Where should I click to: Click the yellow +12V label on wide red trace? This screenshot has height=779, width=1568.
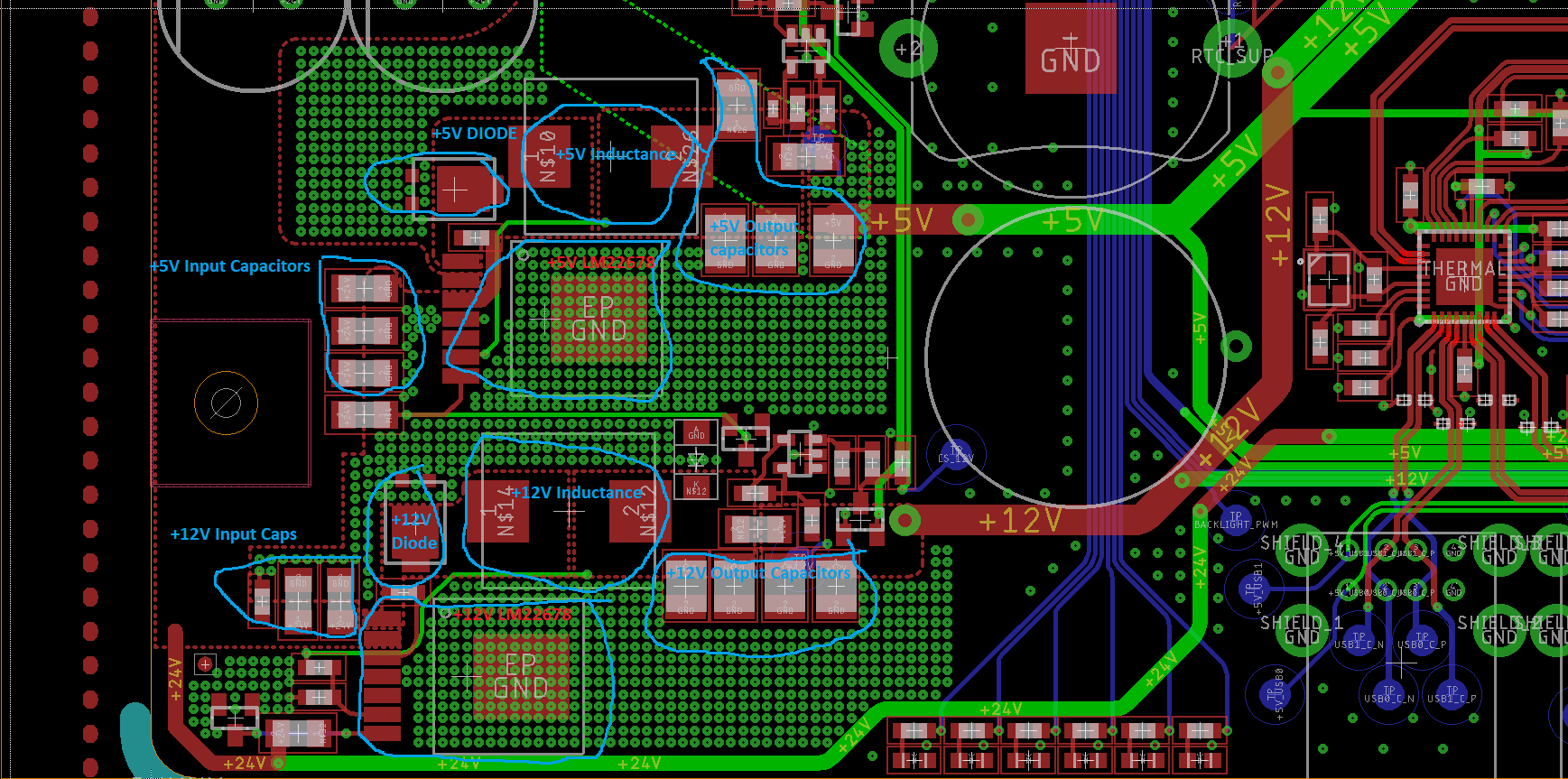tap(1019, 520)
